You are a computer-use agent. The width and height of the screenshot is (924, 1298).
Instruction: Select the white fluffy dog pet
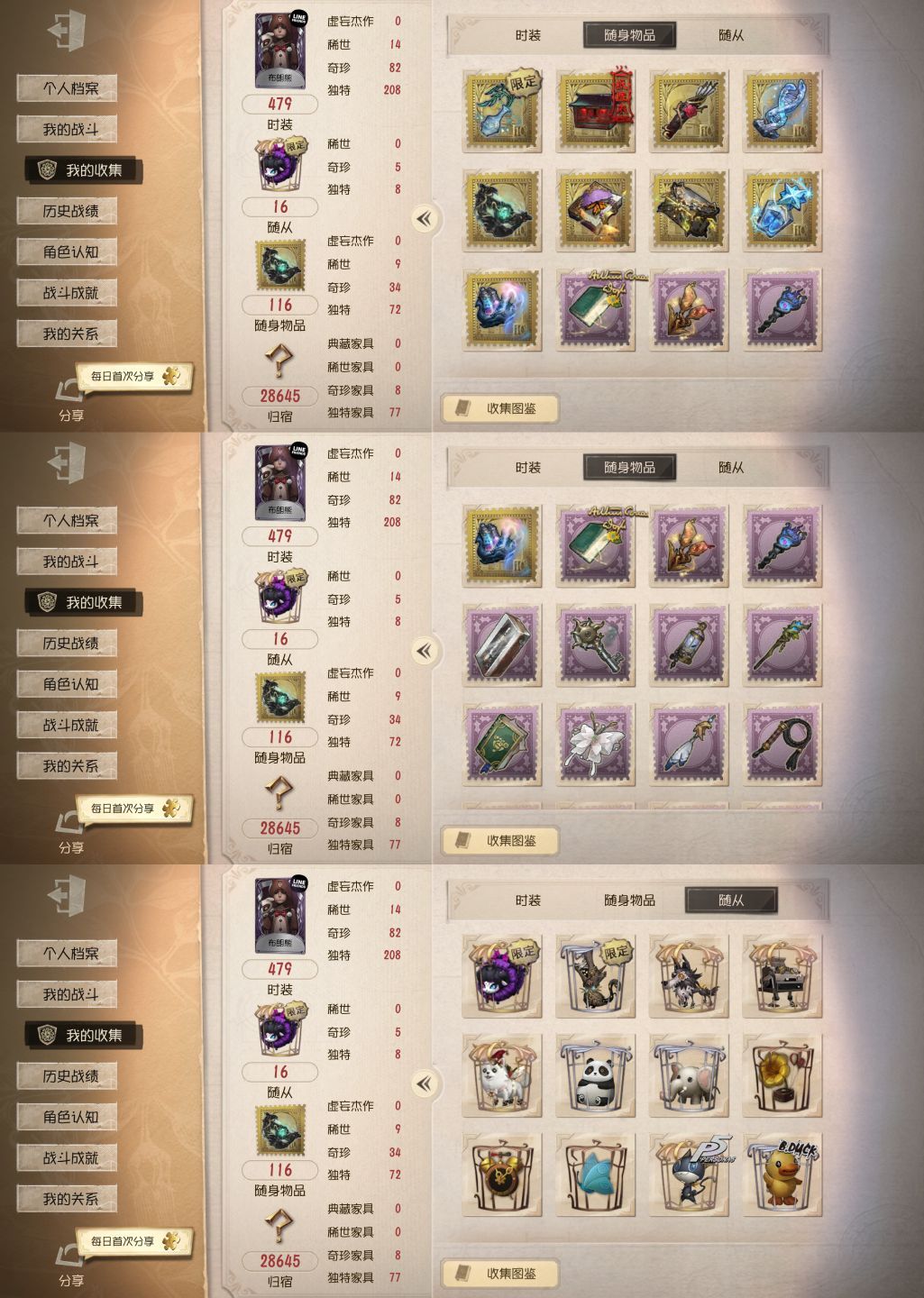pyautogui.click(x=502, y=1075)
